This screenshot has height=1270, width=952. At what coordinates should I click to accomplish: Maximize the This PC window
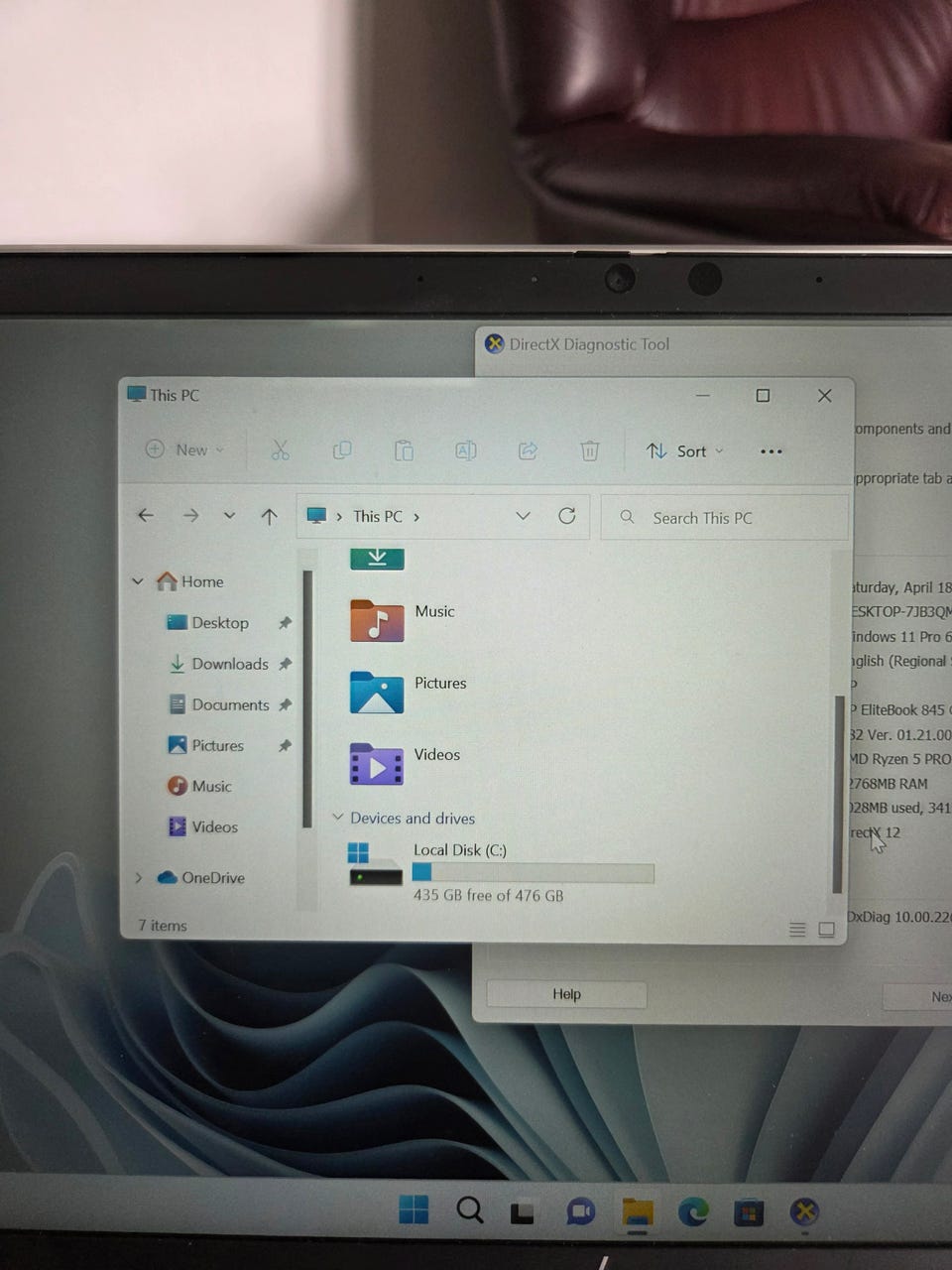(763, 395)
